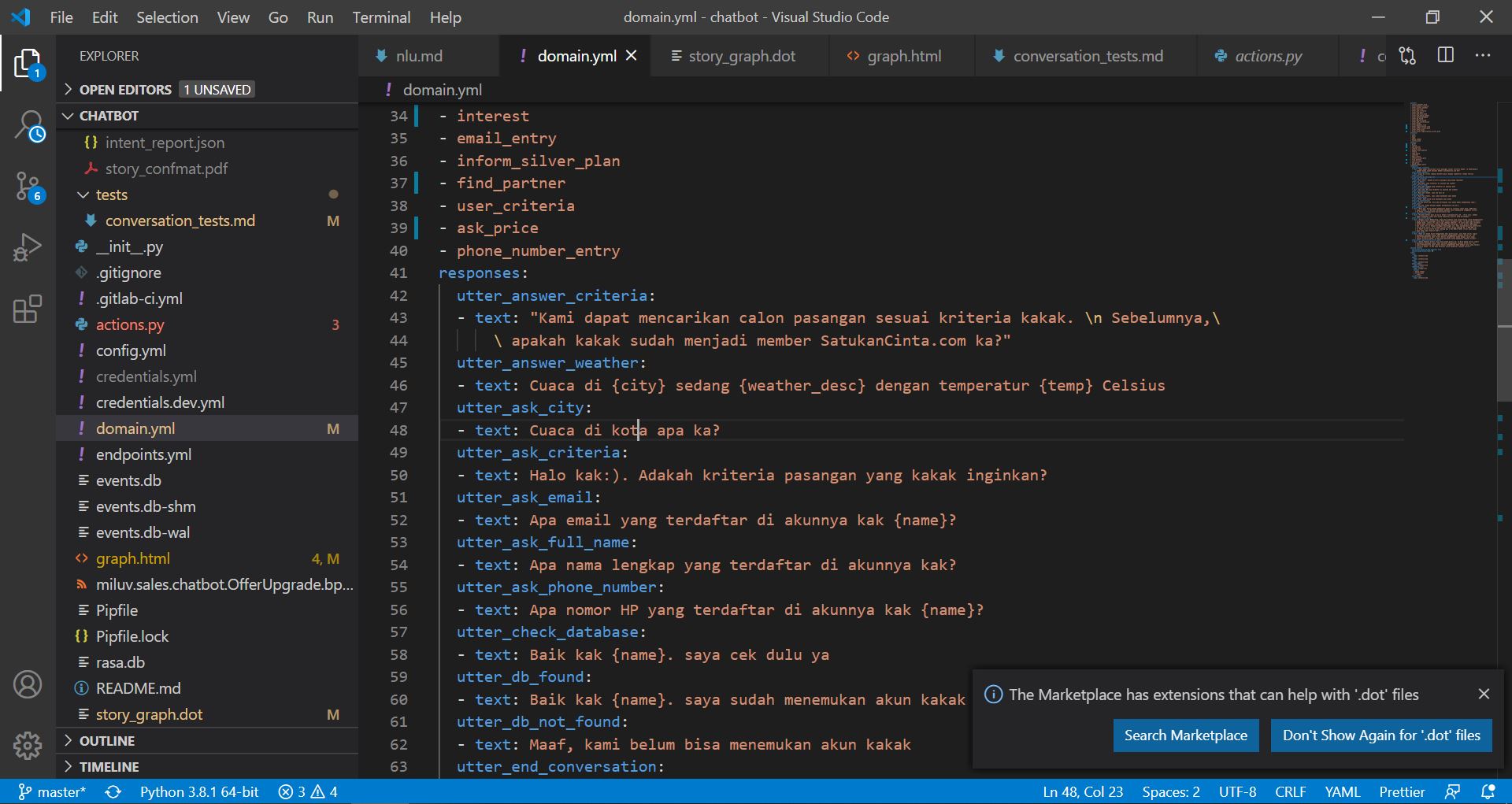Screen dimensions: 1512x804
Task: Open the Extensions view
Action: coord(28,309)
